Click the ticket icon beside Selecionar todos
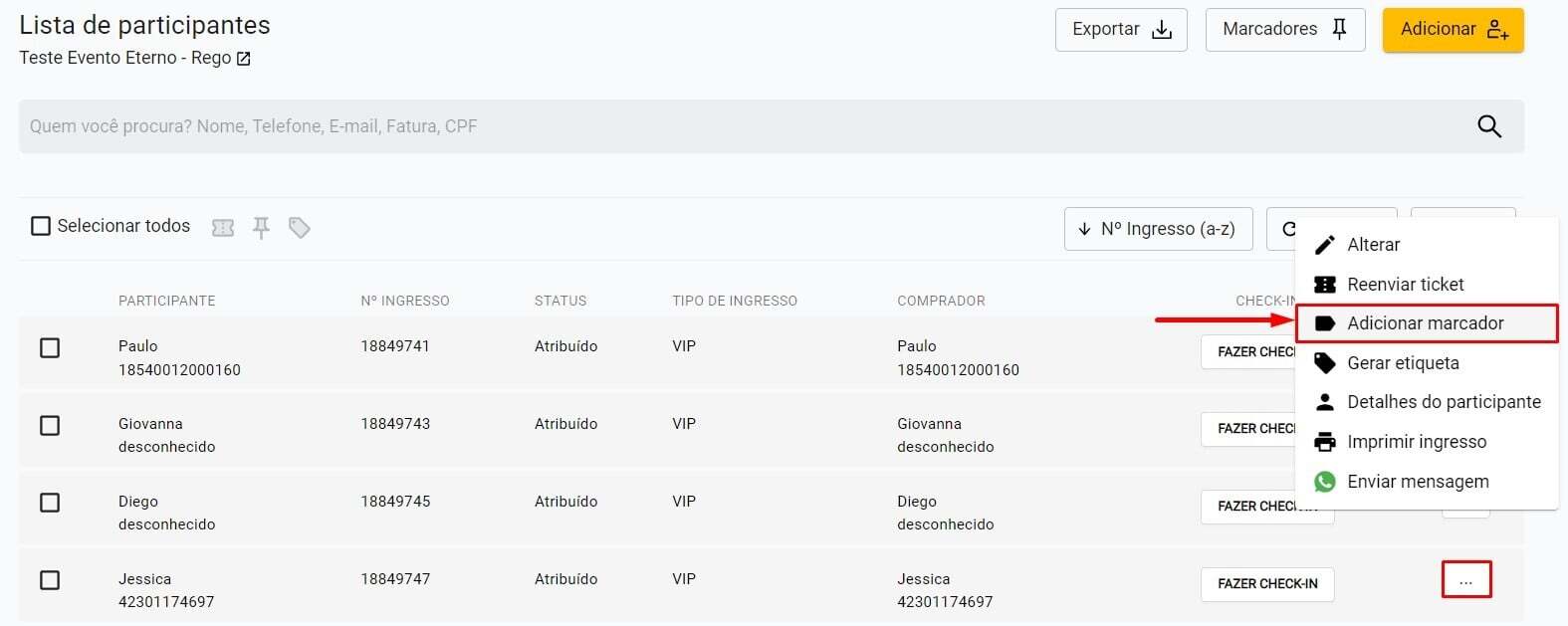 (x=223, y=228)
